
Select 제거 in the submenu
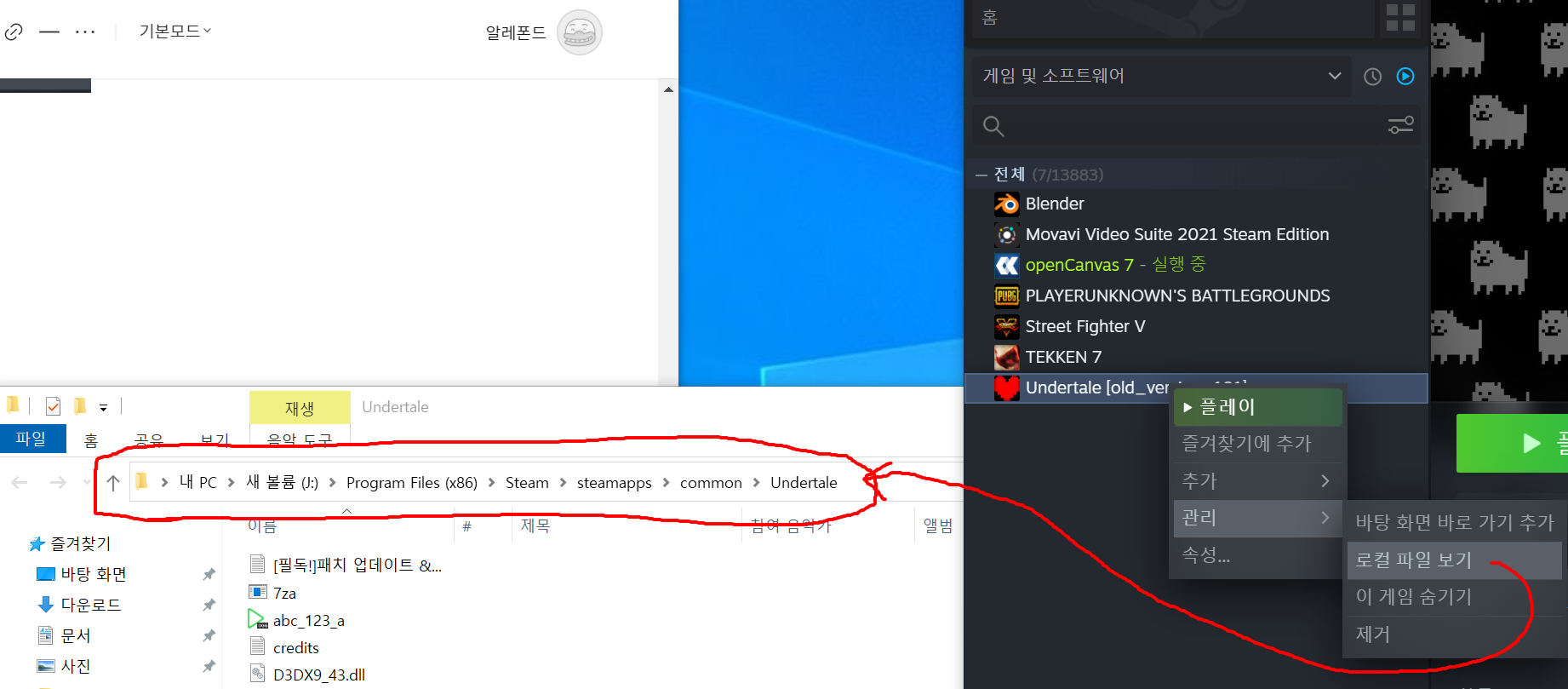pos(1454,634)
